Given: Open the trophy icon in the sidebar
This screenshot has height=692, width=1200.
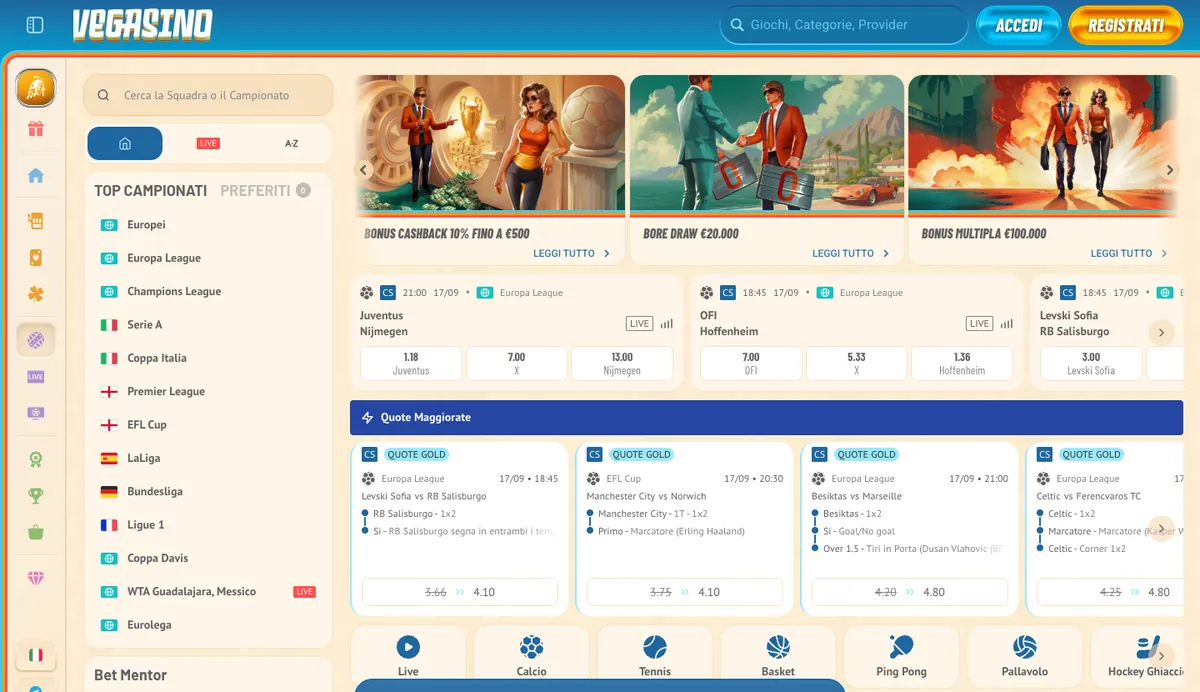Looking at the screenshot, I should coord(36,495).
